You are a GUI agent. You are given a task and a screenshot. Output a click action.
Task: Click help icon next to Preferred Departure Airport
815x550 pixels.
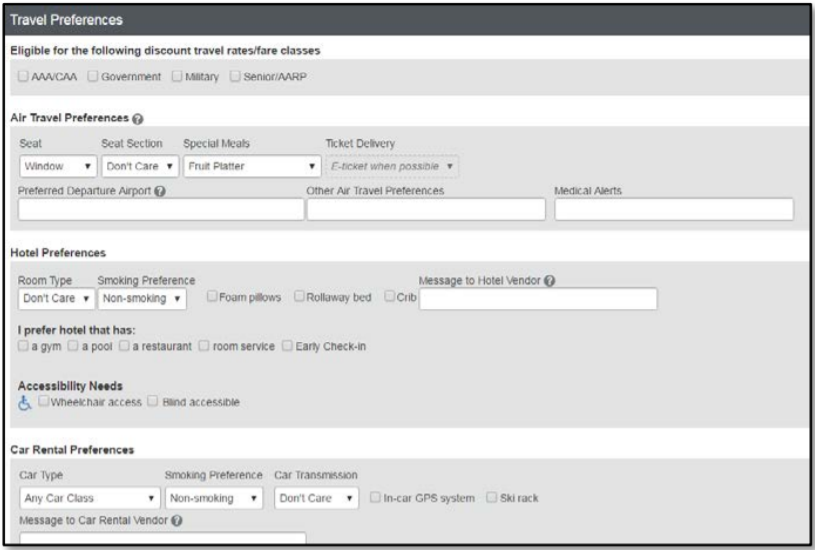tap(159, 191)
